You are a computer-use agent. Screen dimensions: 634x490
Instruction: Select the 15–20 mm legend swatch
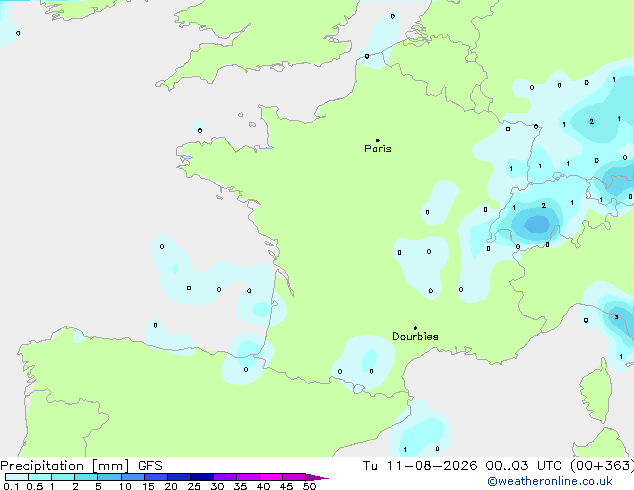click(x=156, y=477)
